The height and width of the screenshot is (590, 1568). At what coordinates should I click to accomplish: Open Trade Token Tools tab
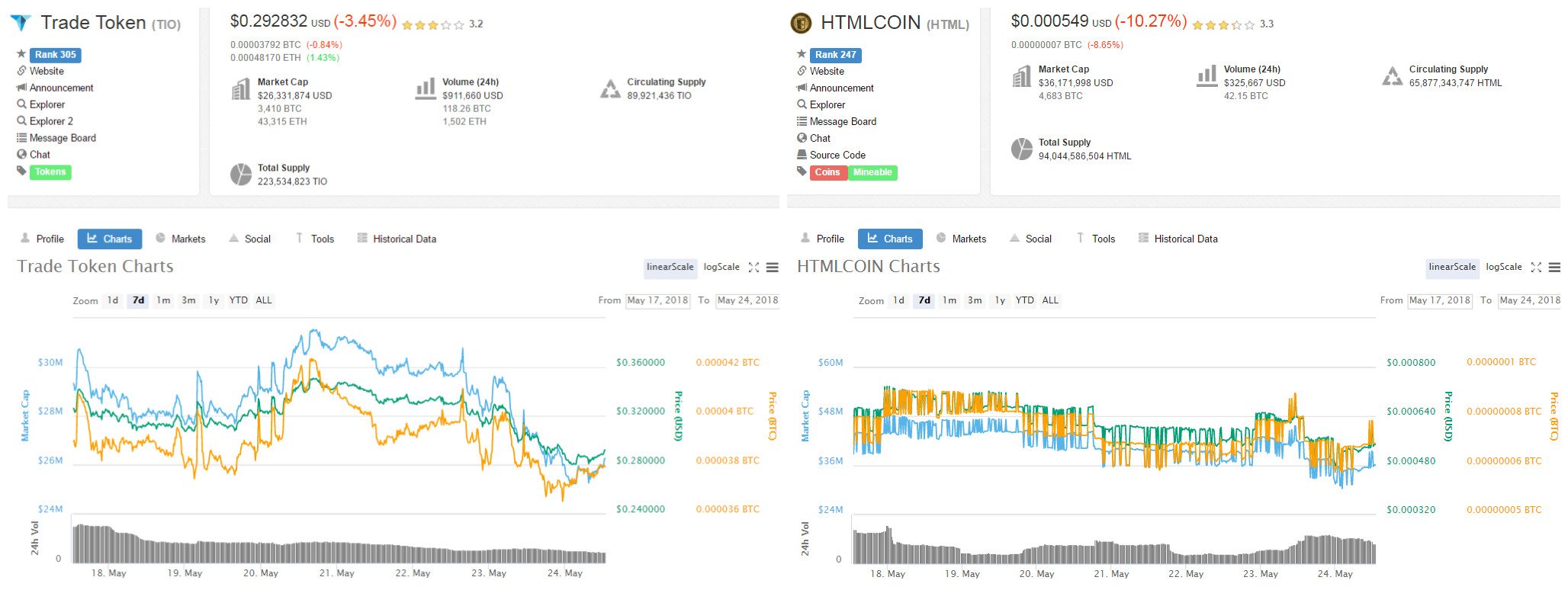tap(315, 239)
